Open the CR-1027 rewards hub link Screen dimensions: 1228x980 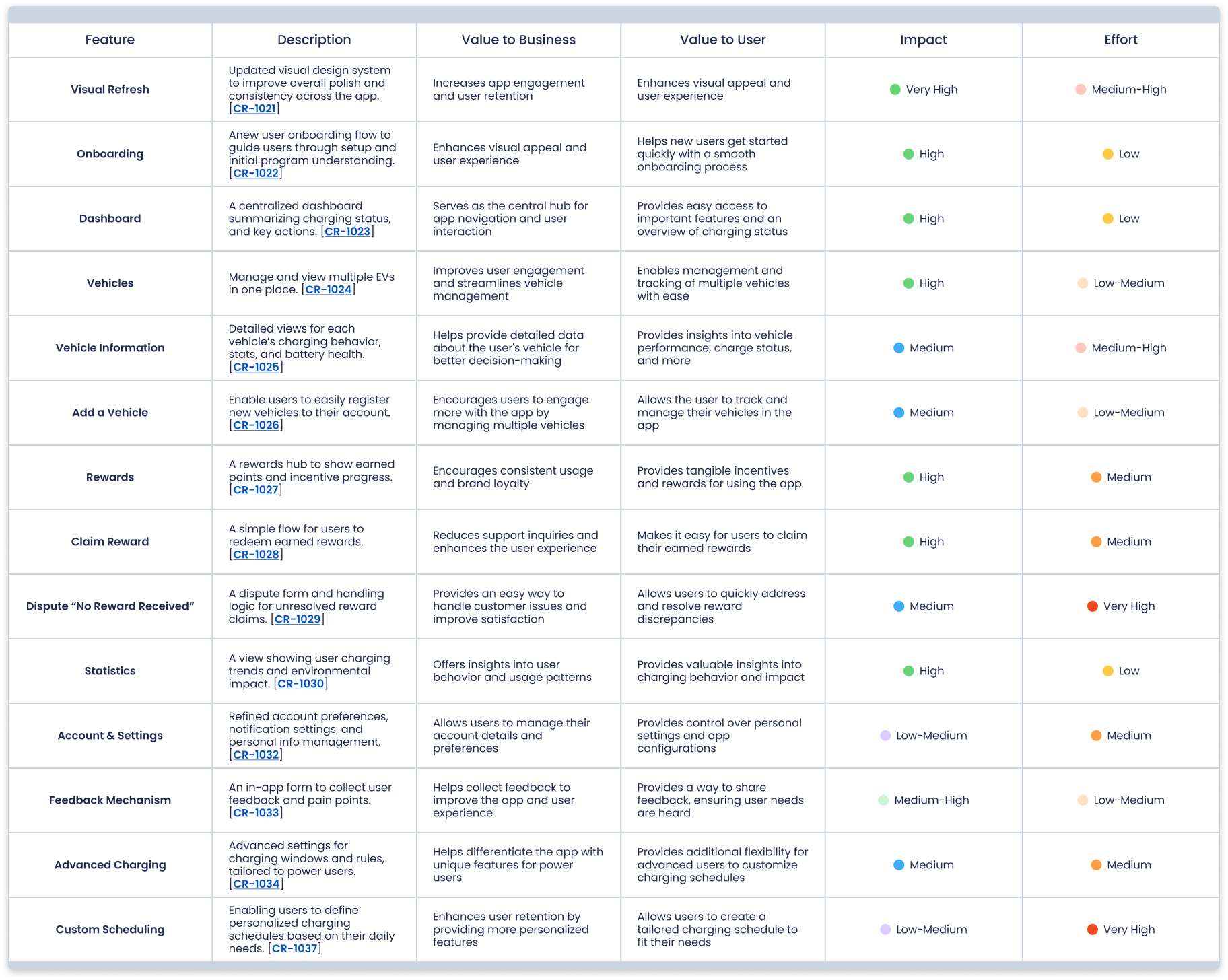pyautogui.click(x=255, y=490)
